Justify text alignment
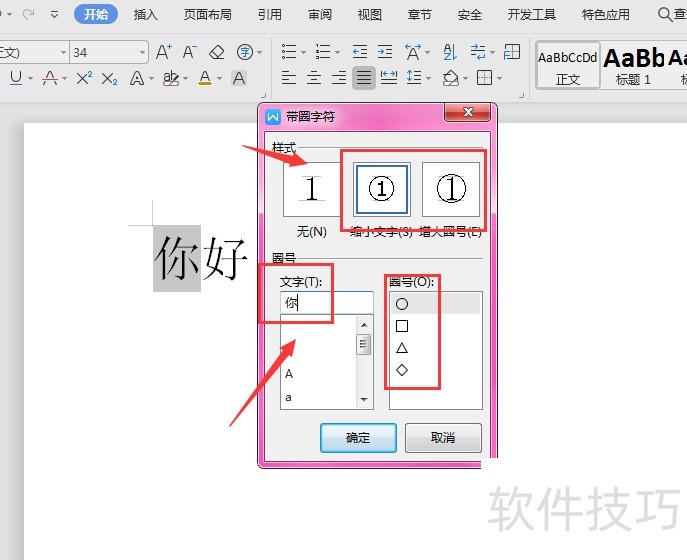The width and height of the screenshot is (687, 560). coord(364,78)
